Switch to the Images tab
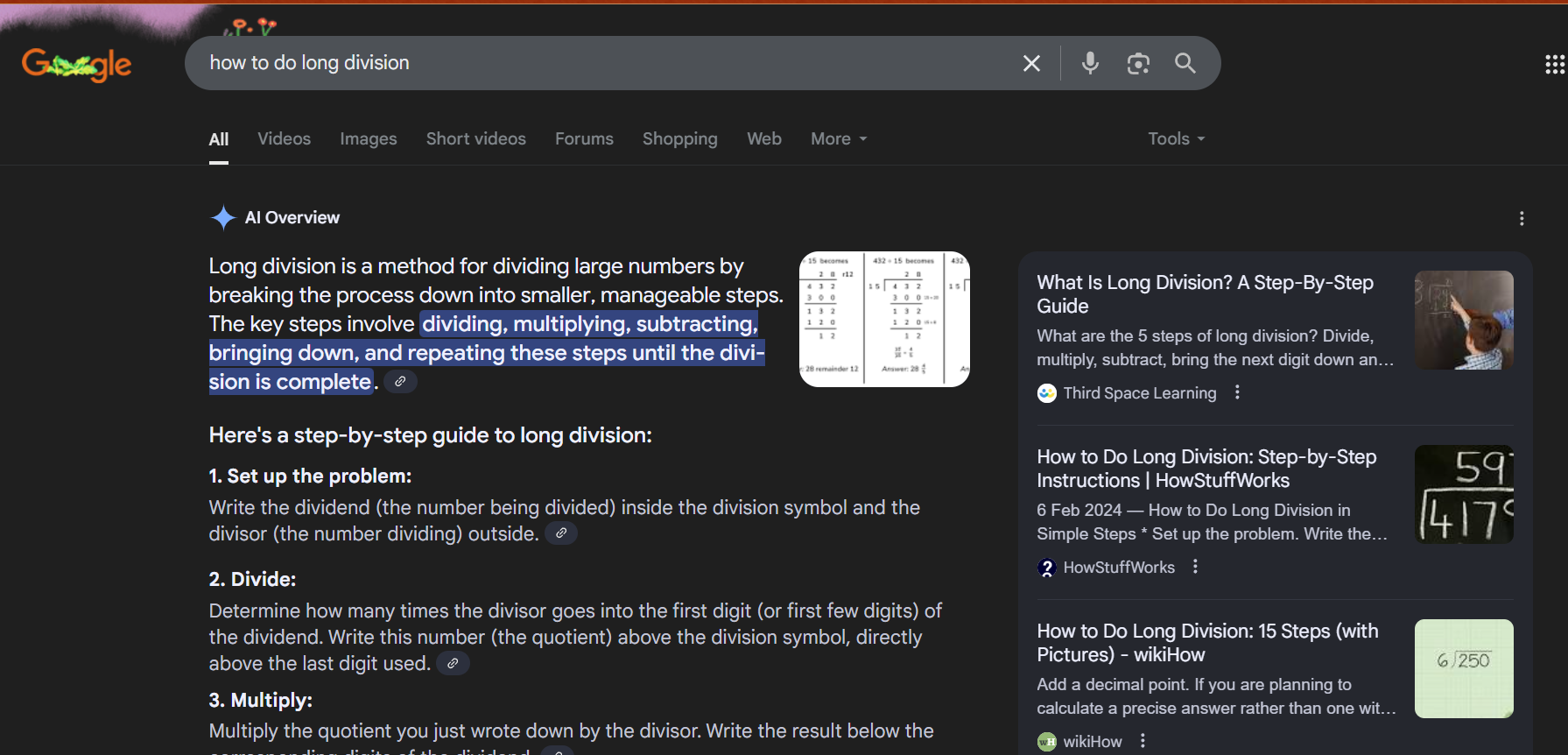 click(369, 138)
